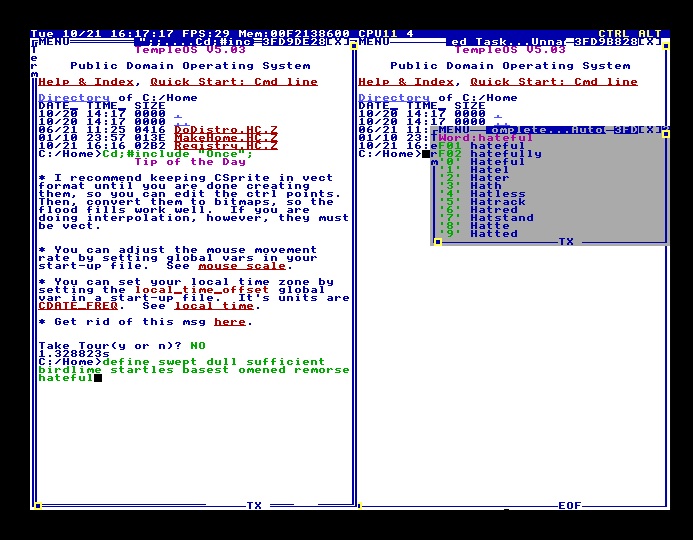
Task: Click the EOF marker on right window bottom border
Action: (x=570, y=505)
